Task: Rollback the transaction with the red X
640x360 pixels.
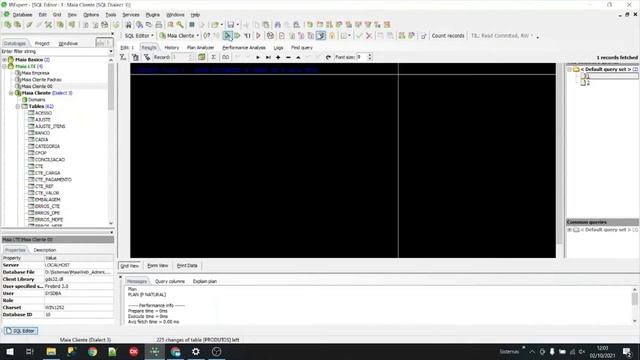Action: (369, 36)
